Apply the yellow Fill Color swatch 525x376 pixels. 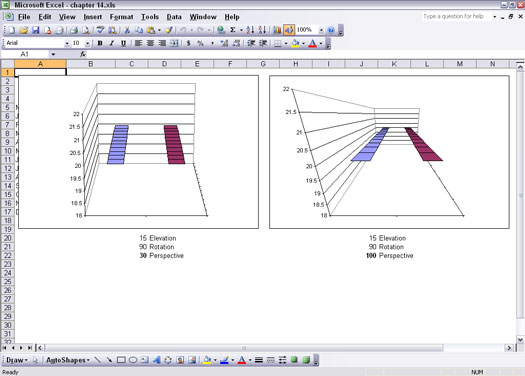tap(295, 43)
